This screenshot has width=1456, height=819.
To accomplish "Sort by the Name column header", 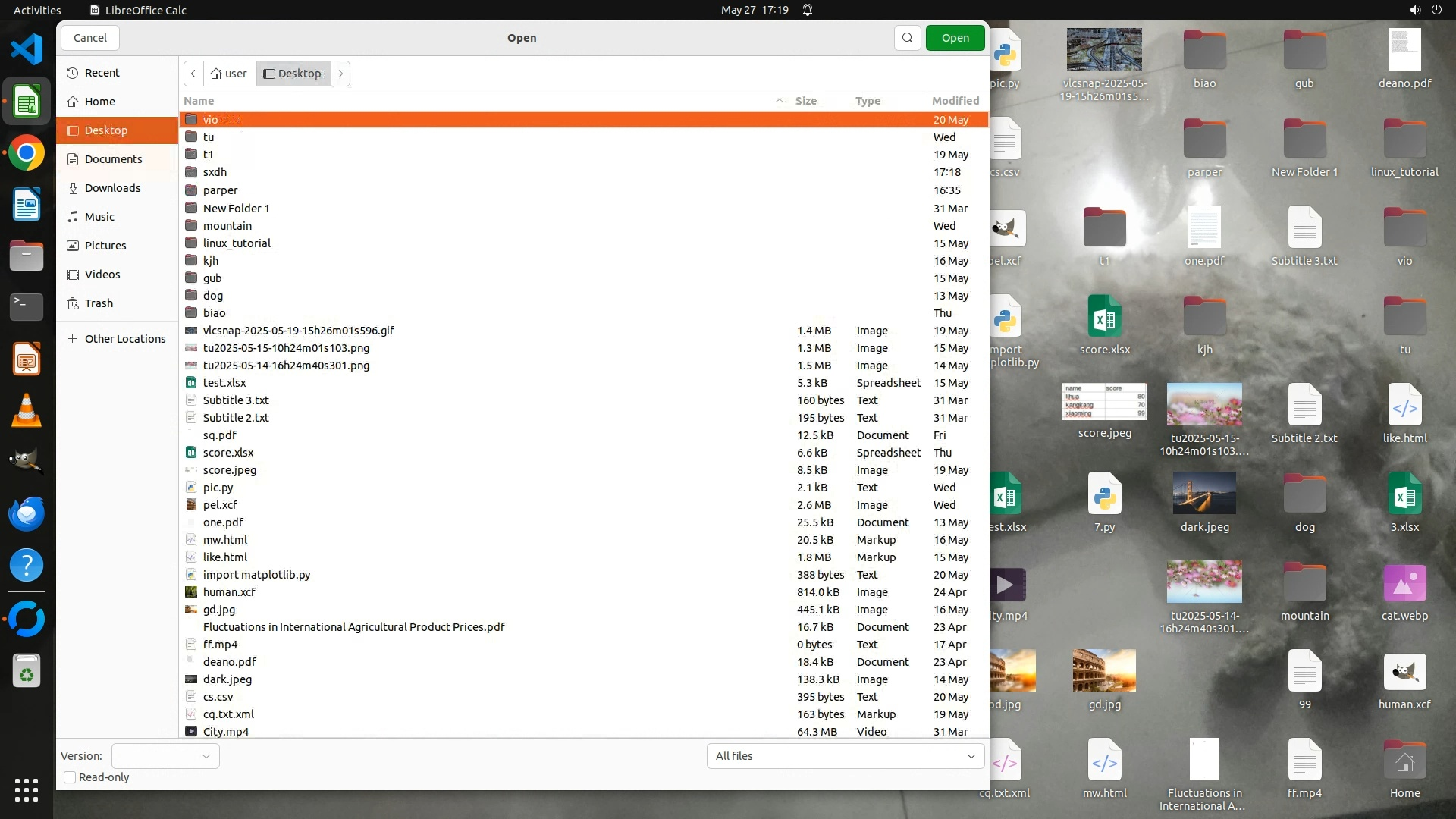I will [199, 101].
